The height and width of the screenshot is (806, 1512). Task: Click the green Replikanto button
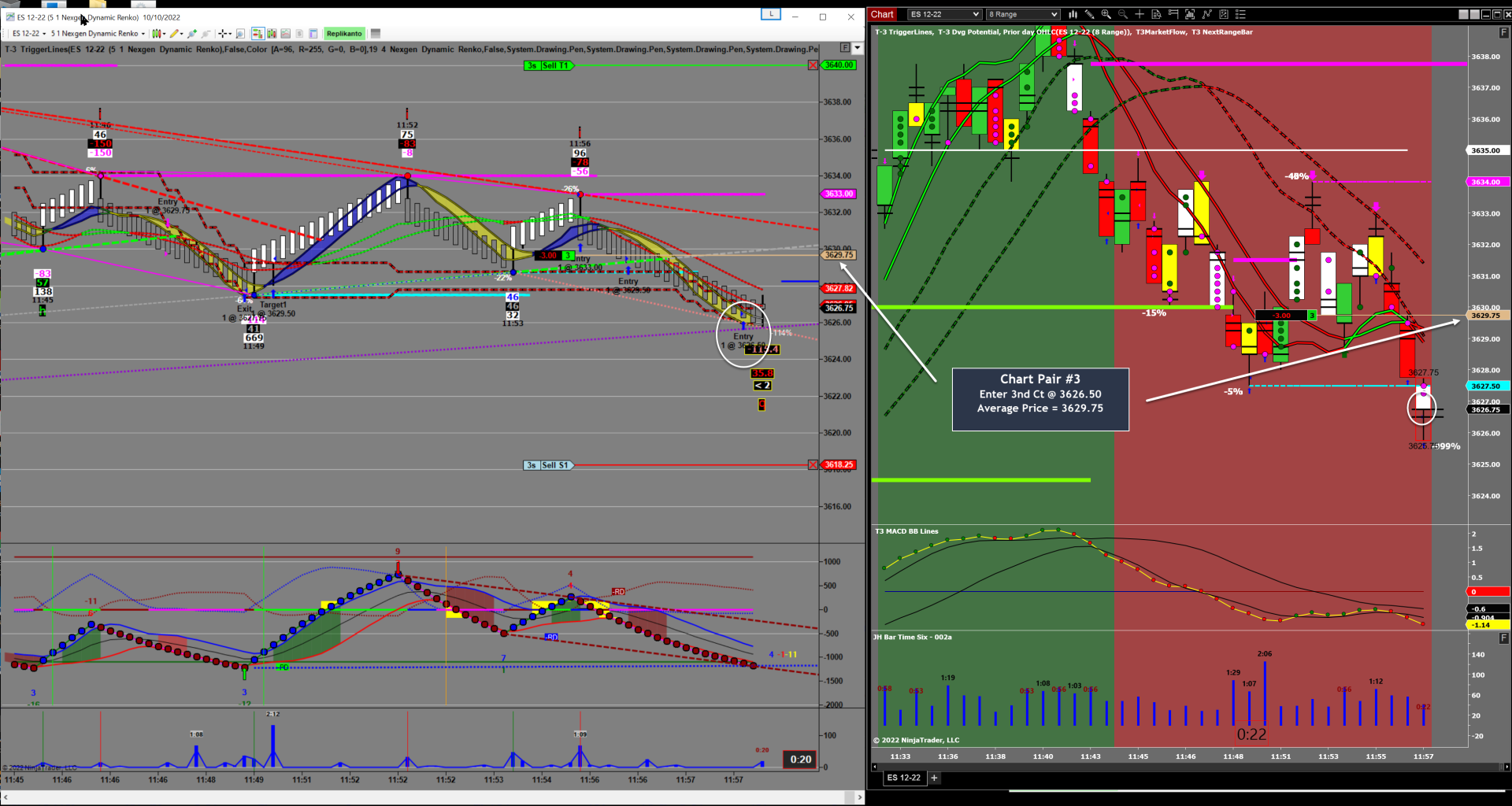344,34
